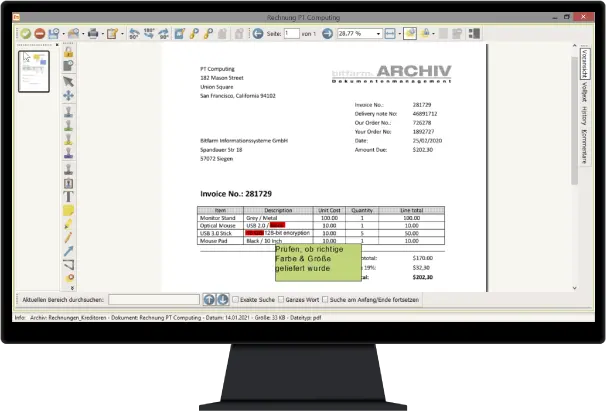Toggle the highlighted annotations display icon
Viewport: 606px width, 411px height.
coord(410,34)
